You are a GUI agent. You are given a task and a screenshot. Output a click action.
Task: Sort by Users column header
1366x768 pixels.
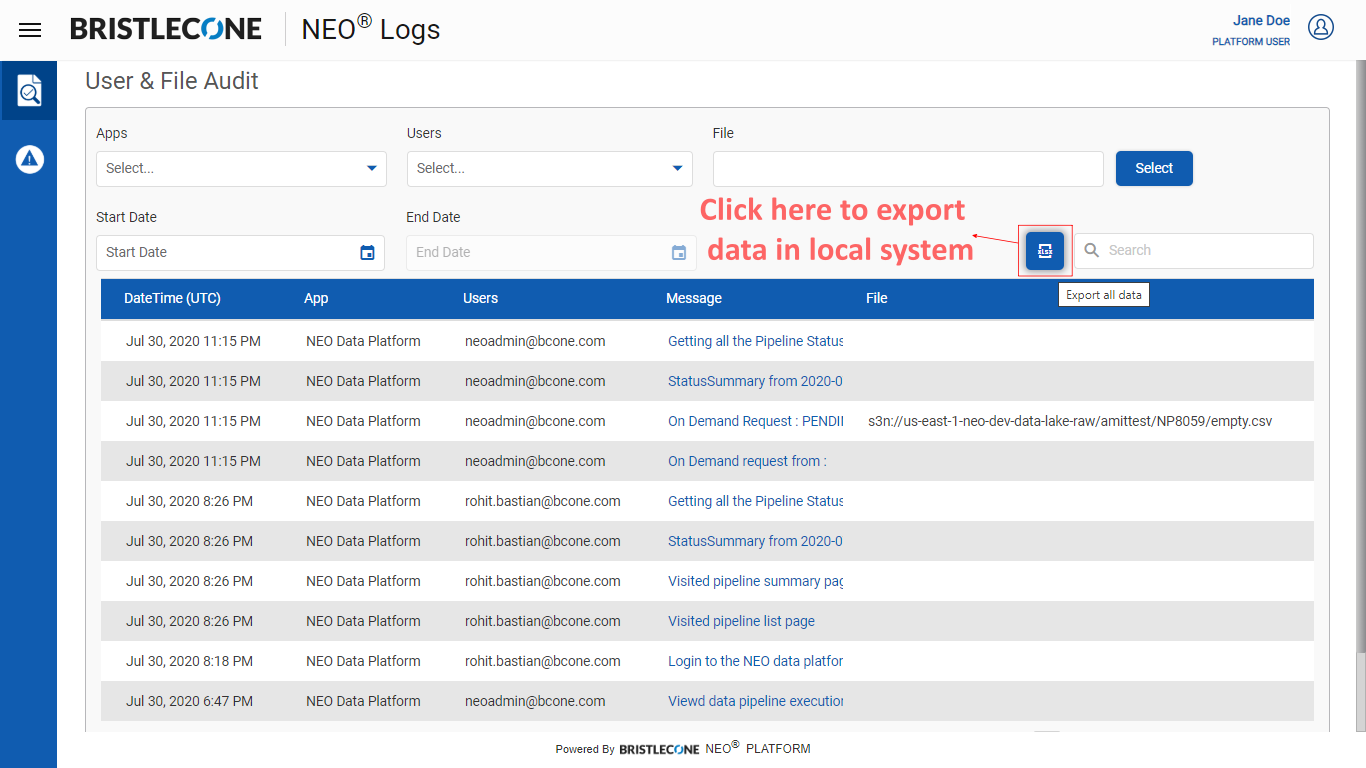[480, 298]
